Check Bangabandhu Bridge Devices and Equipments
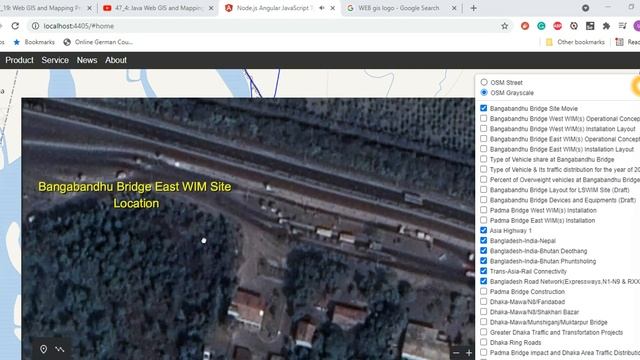Image resolution: width=640 pixels, height=360 pixels. [x=484, y=200]
